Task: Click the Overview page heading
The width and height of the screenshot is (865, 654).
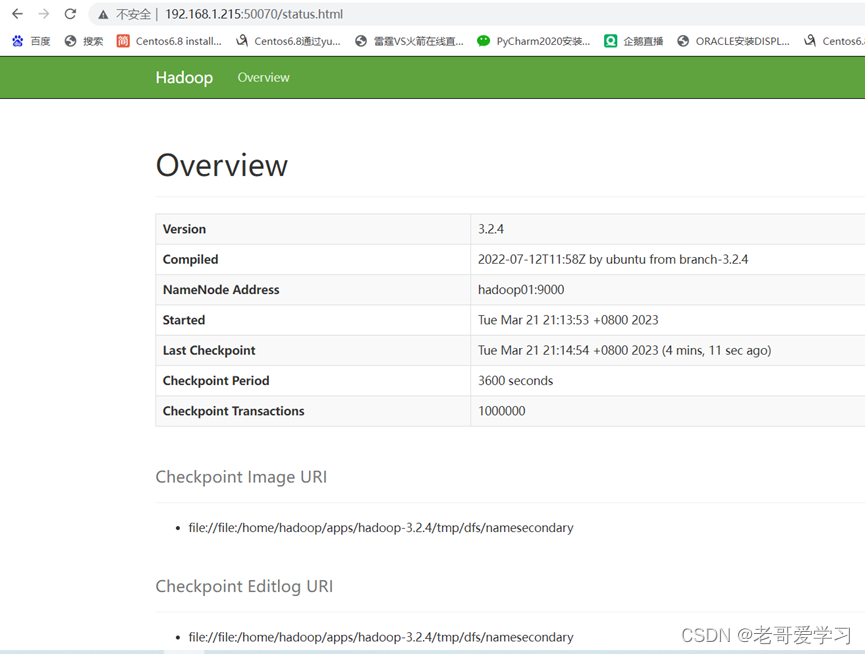Action: (x=222, y=165)
